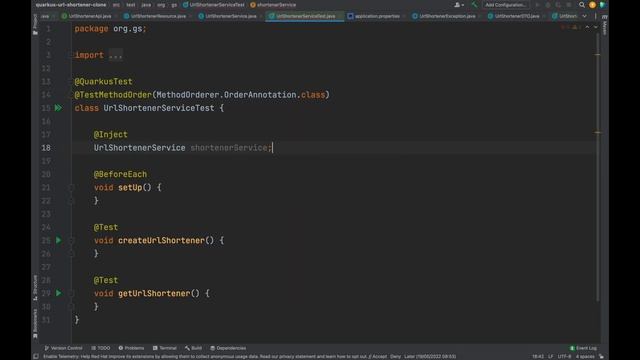Change '4 spaces' indent setting
The height and width of the screenshot is (360, 640).
click(585, 356)
